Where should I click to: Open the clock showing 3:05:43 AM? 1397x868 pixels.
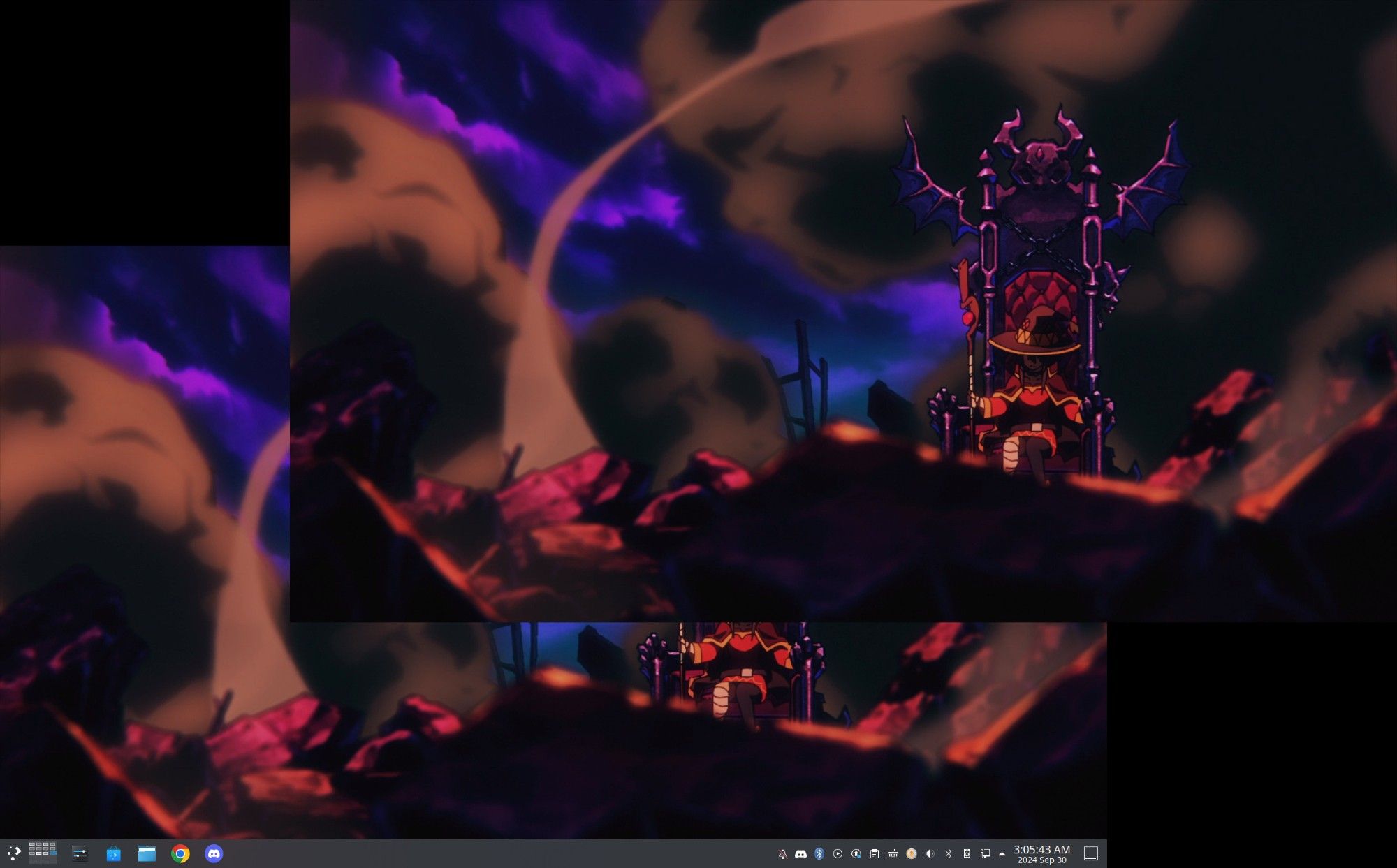click(1041, 853)
